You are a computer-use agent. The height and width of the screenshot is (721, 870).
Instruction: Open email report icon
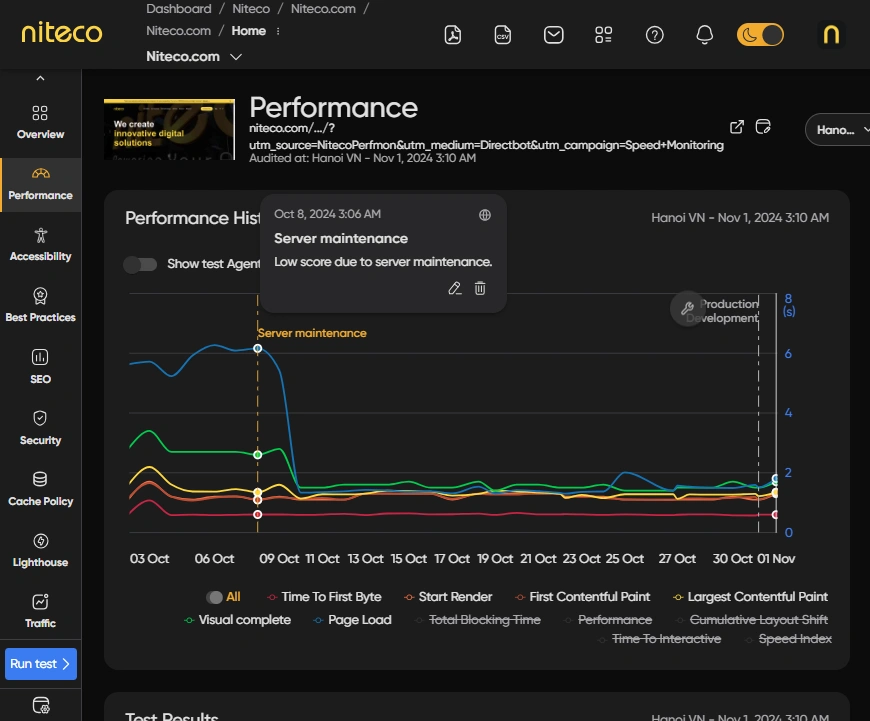(553, 35)
